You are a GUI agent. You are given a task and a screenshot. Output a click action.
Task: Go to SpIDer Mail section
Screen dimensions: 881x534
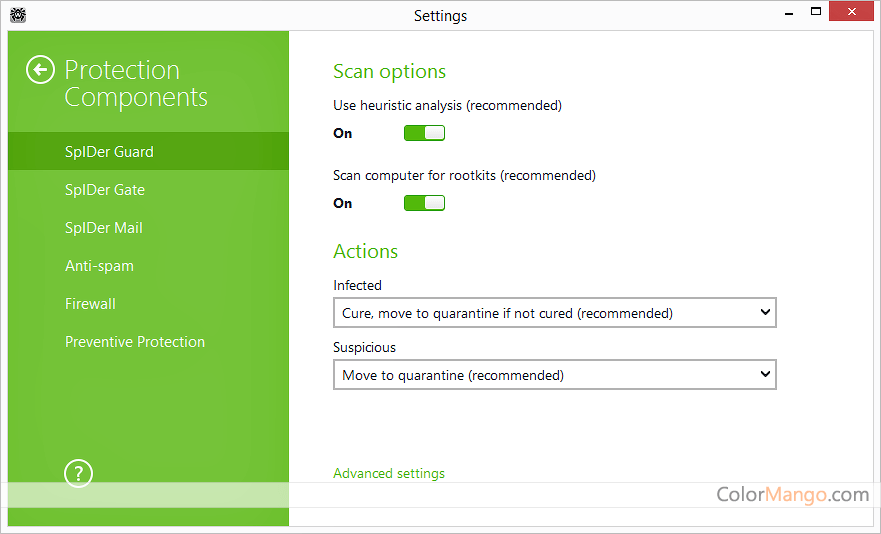click(104, 228)
